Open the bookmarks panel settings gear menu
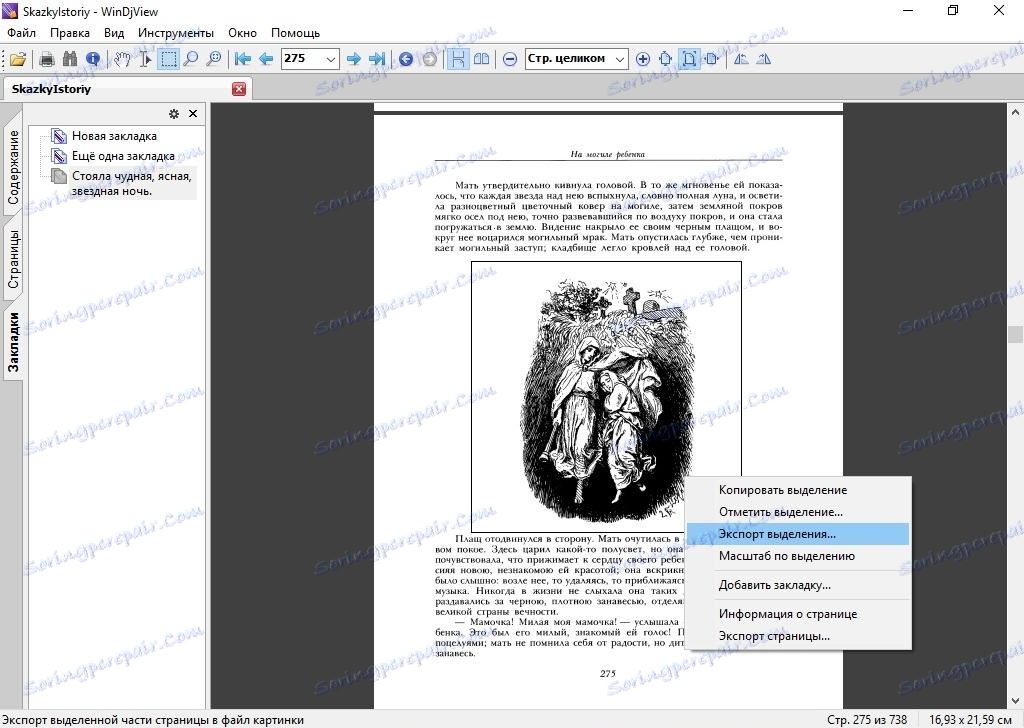The width and height of the screenshot is (1024, 728). tap(173, 114)
